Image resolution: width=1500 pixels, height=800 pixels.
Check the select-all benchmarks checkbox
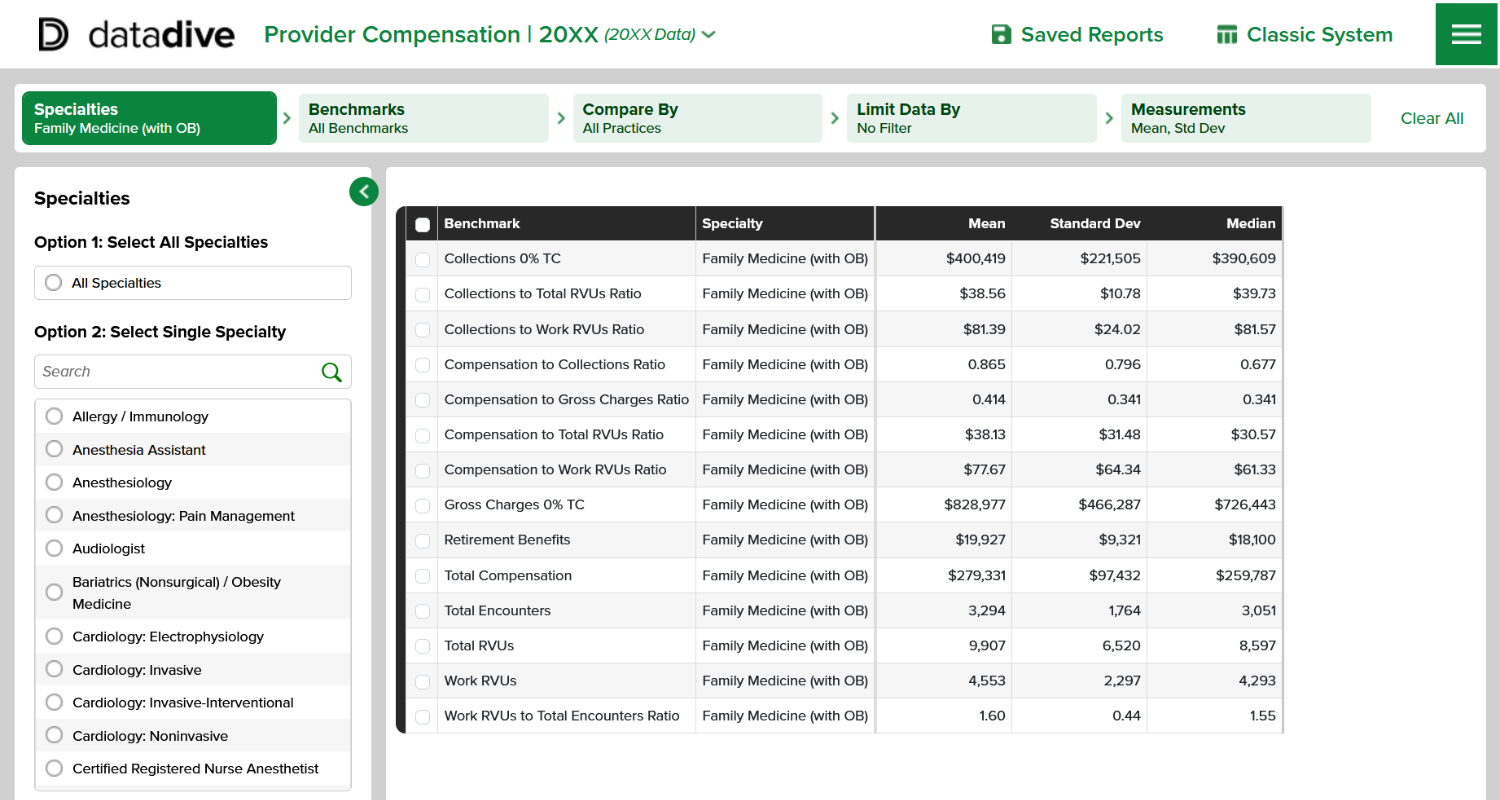(x=422, y=224)
